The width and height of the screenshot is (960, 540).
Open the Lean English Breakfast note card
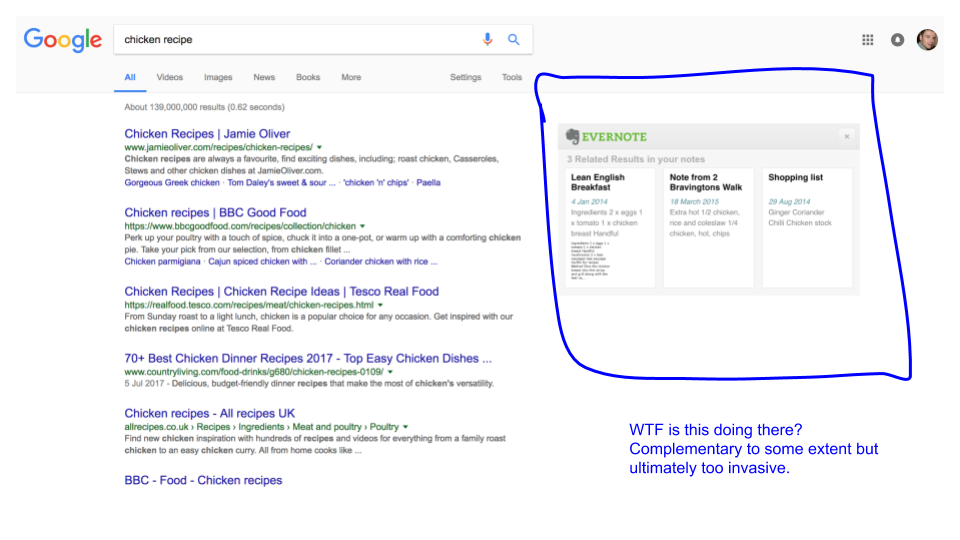[x=610, y=228]
